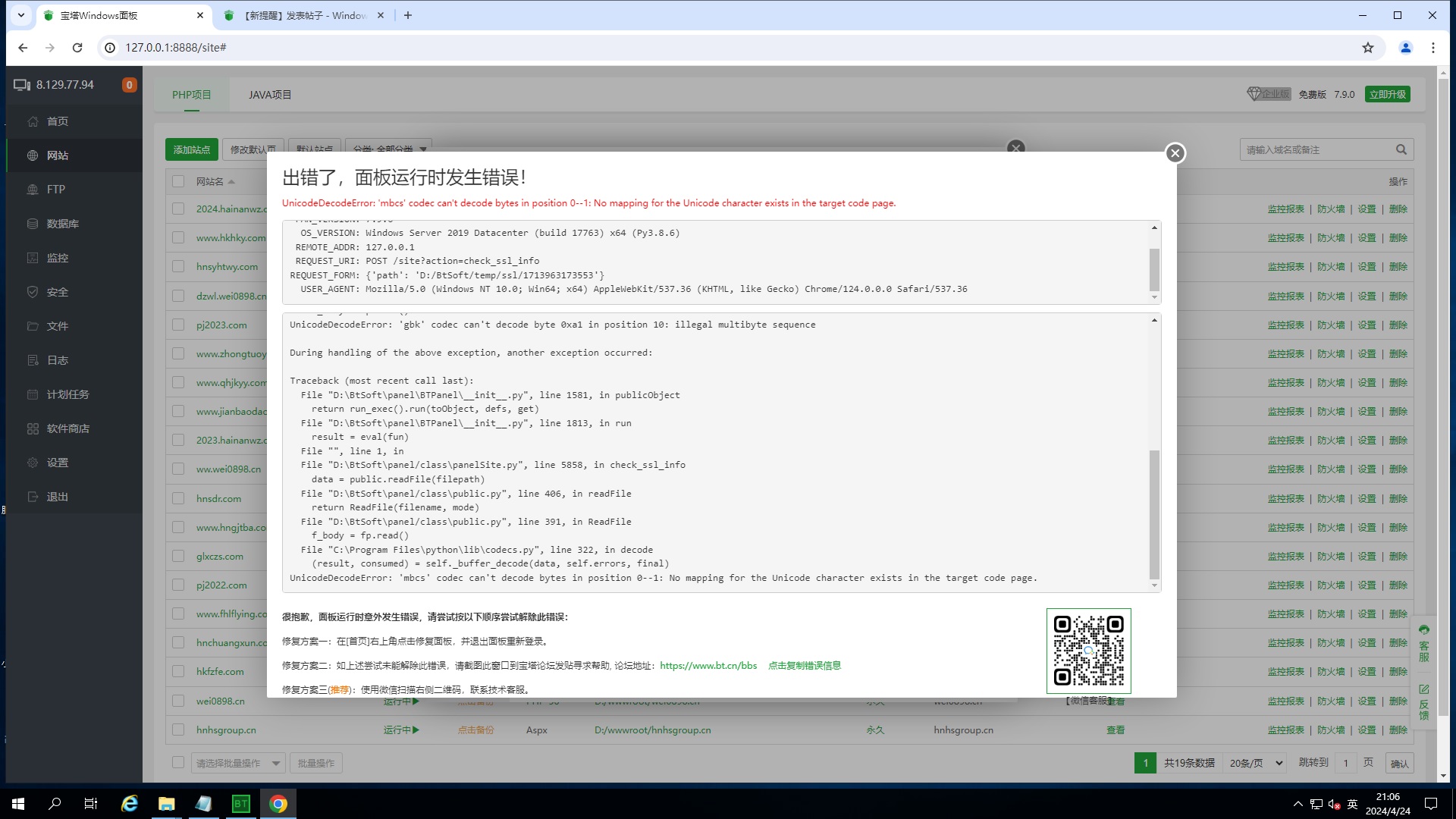Check the box for glxczs.com row
Screen dimensions: 1456x819
(178, 556)
